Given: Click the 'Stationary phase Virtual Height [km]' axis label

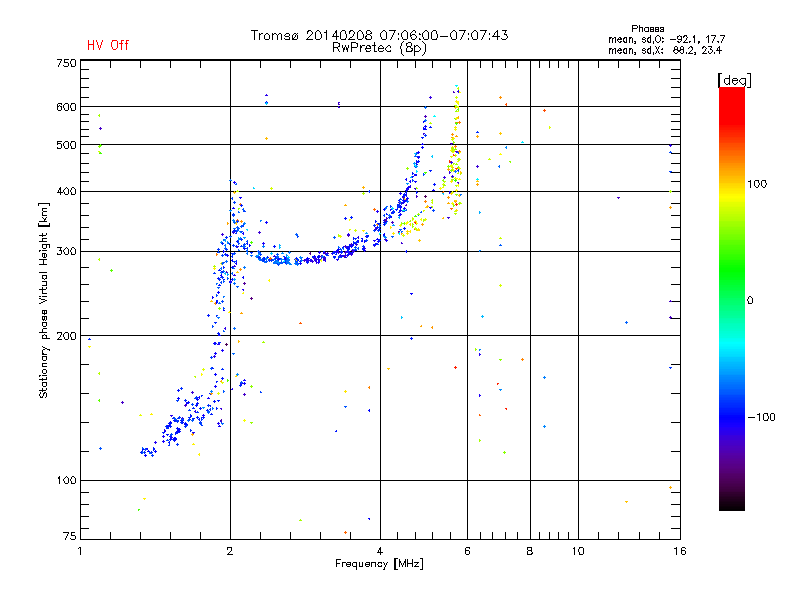Looking at the screenshot, I should 44,301.
